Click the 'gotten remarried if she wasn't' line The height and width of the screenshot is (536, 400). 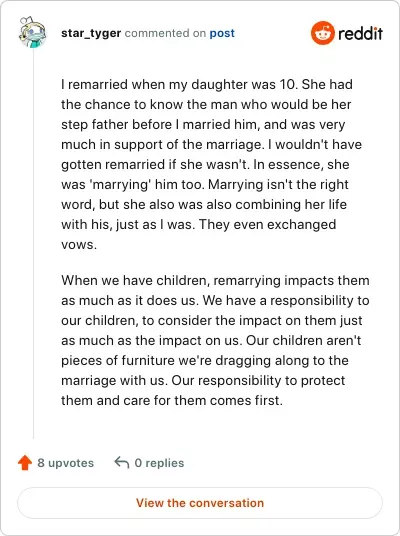(205, 164)
